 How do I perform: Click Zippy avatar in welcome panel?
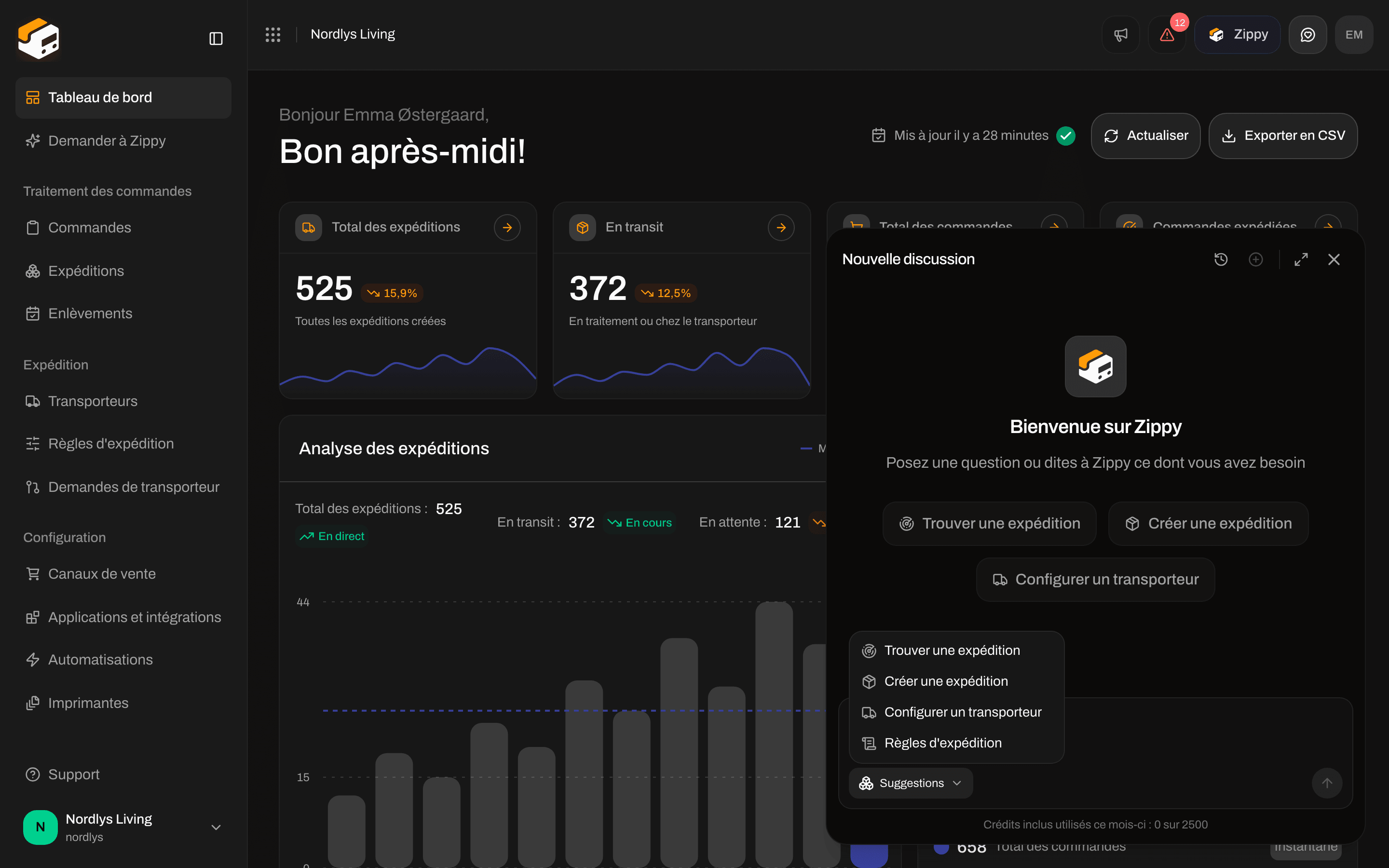(x=1095, y=366)
